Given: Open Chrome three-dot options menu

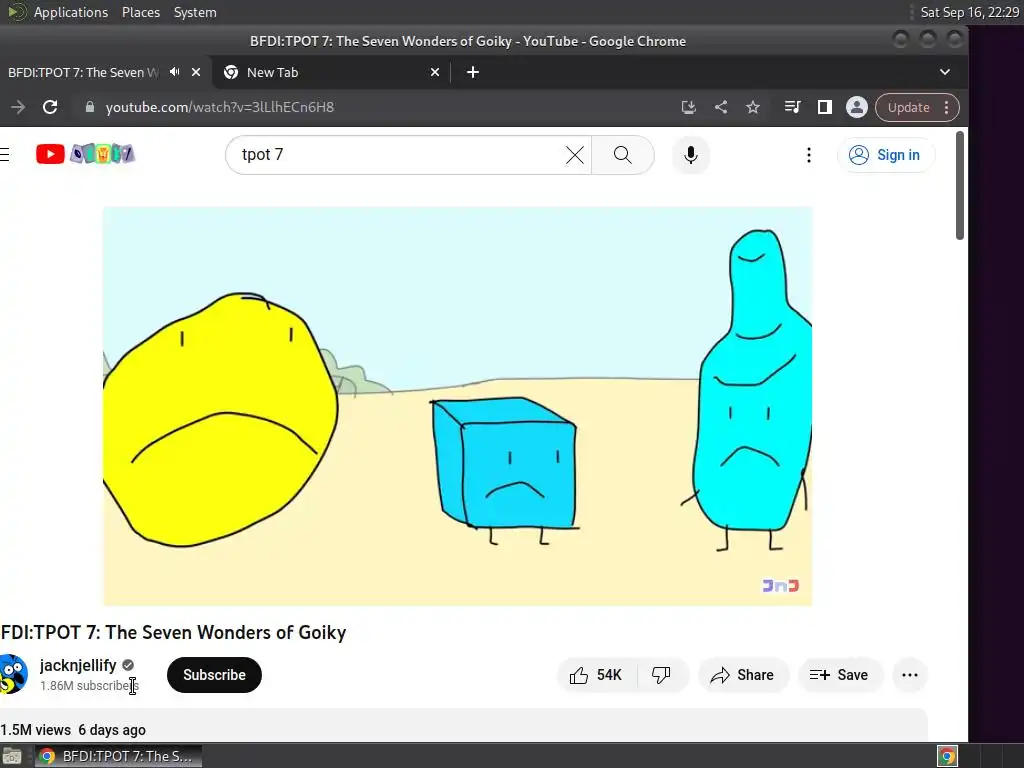Looking at the screenshot, I should click(946, 108).
